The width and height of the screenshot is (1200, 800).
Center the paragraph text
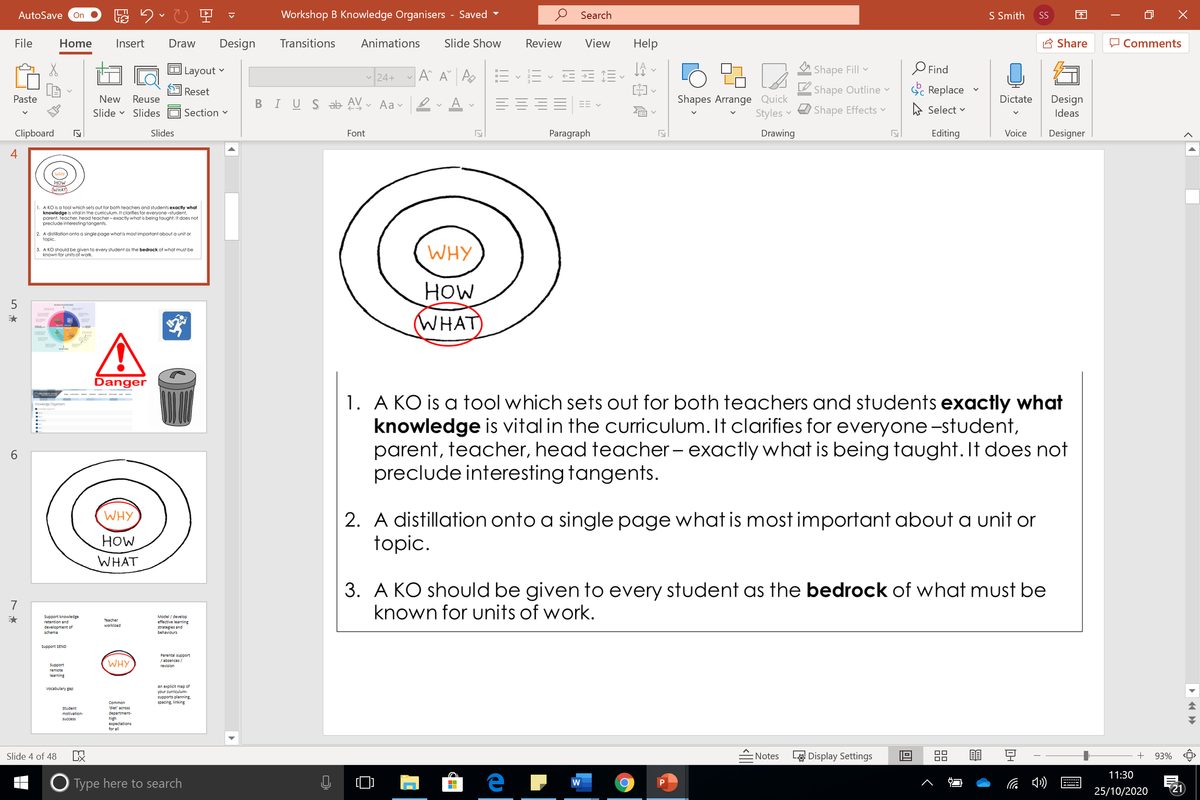(x=523, y=105)
